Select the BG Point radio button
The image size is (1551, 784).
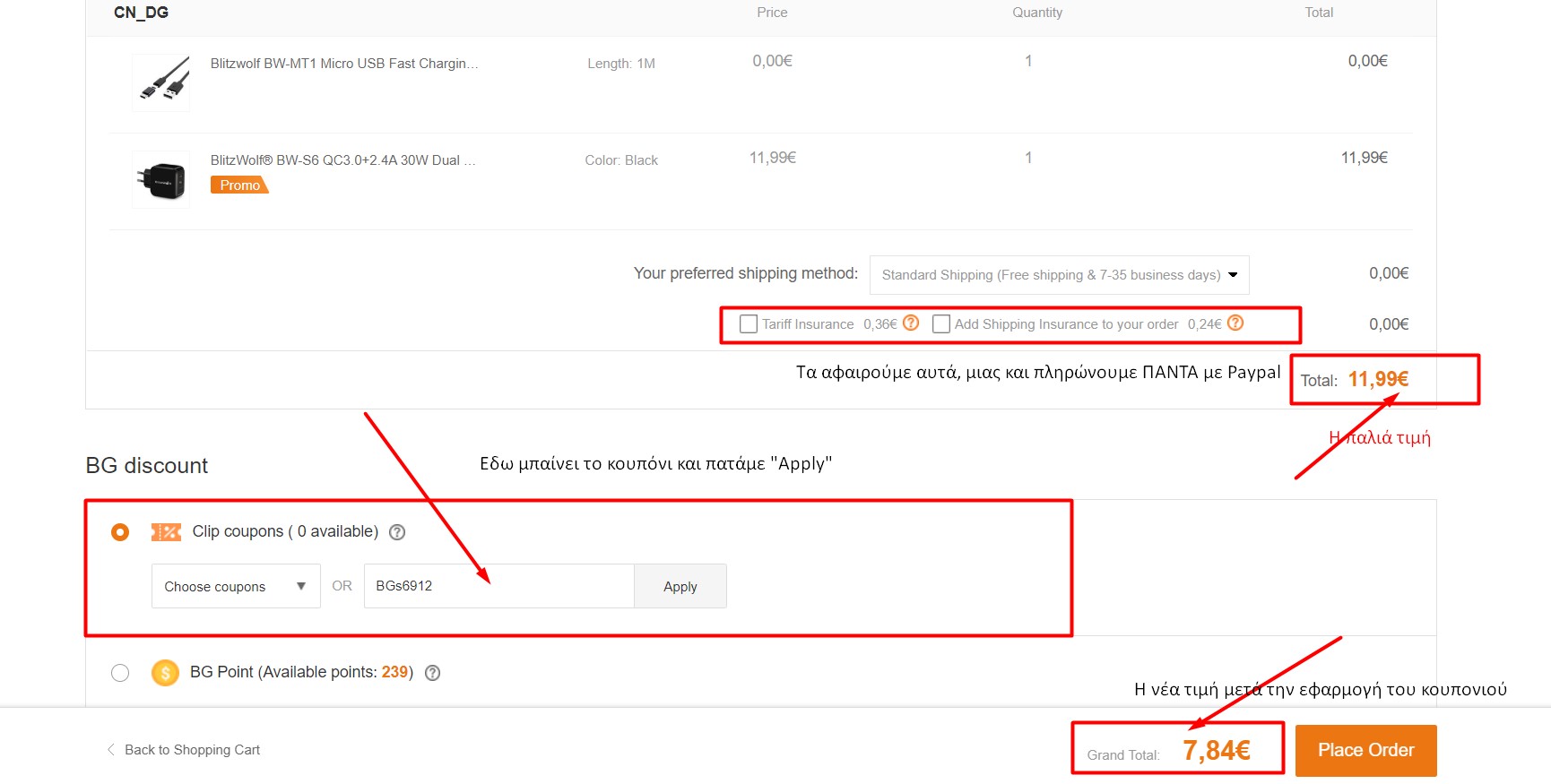point(120,673)
